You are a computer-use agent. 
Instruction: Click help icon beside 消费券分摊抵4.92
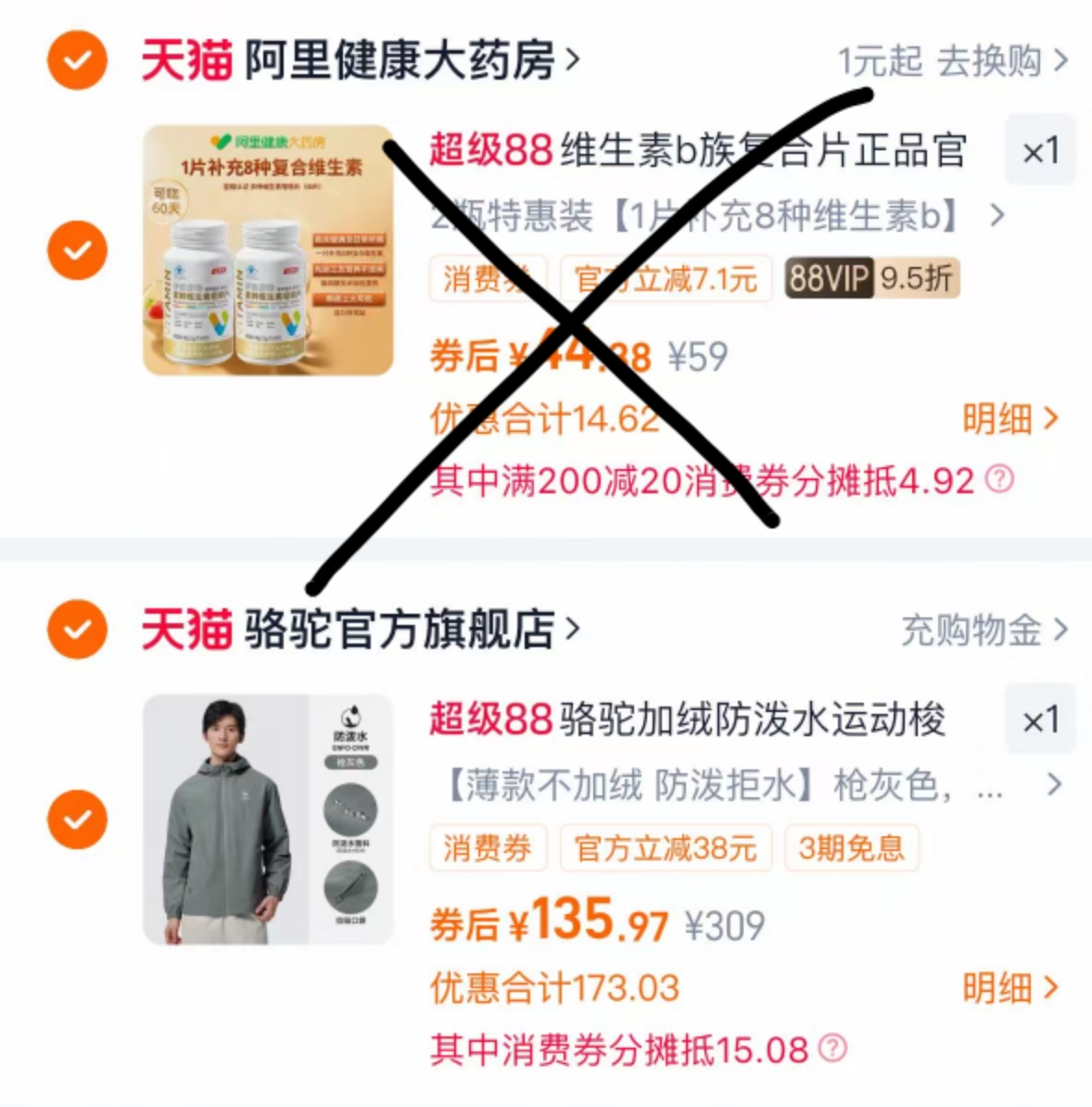pyautogui.click(x=999, y=479)
